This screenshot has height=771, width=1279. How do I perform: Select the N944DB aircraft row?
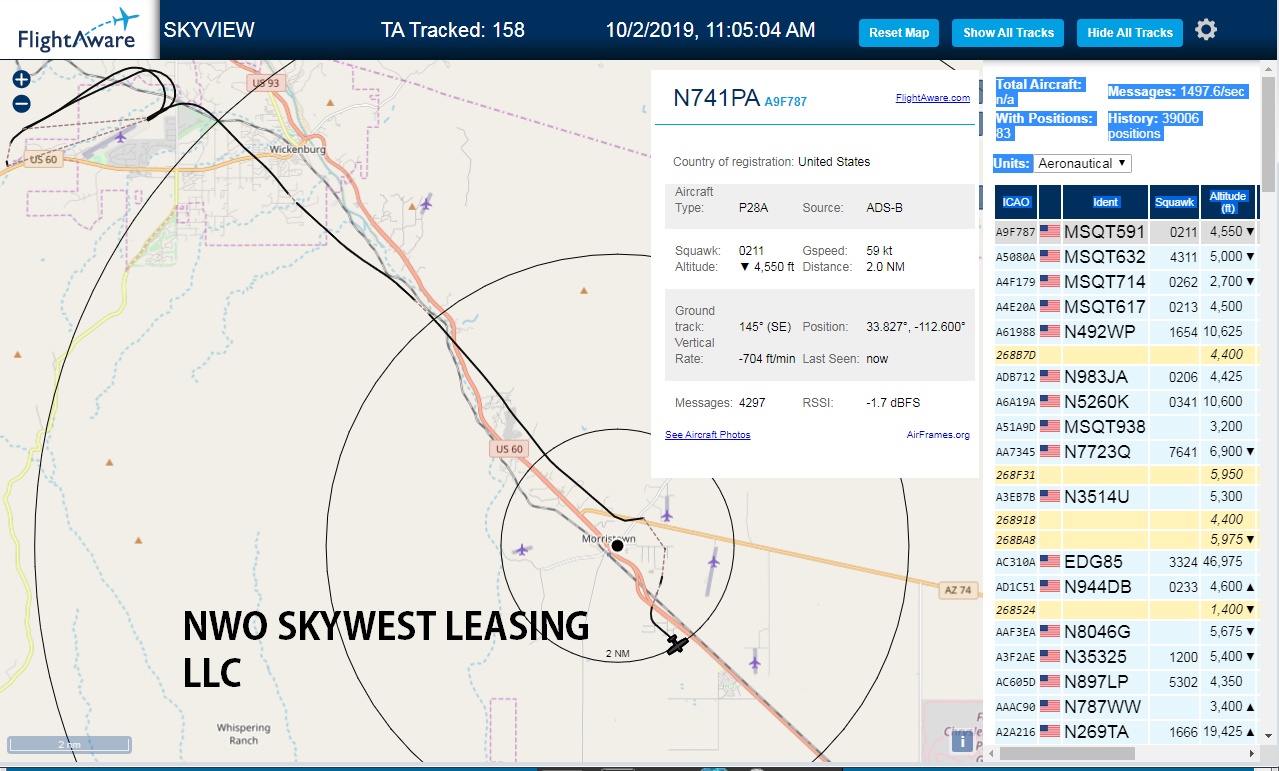click(1125, 587)
